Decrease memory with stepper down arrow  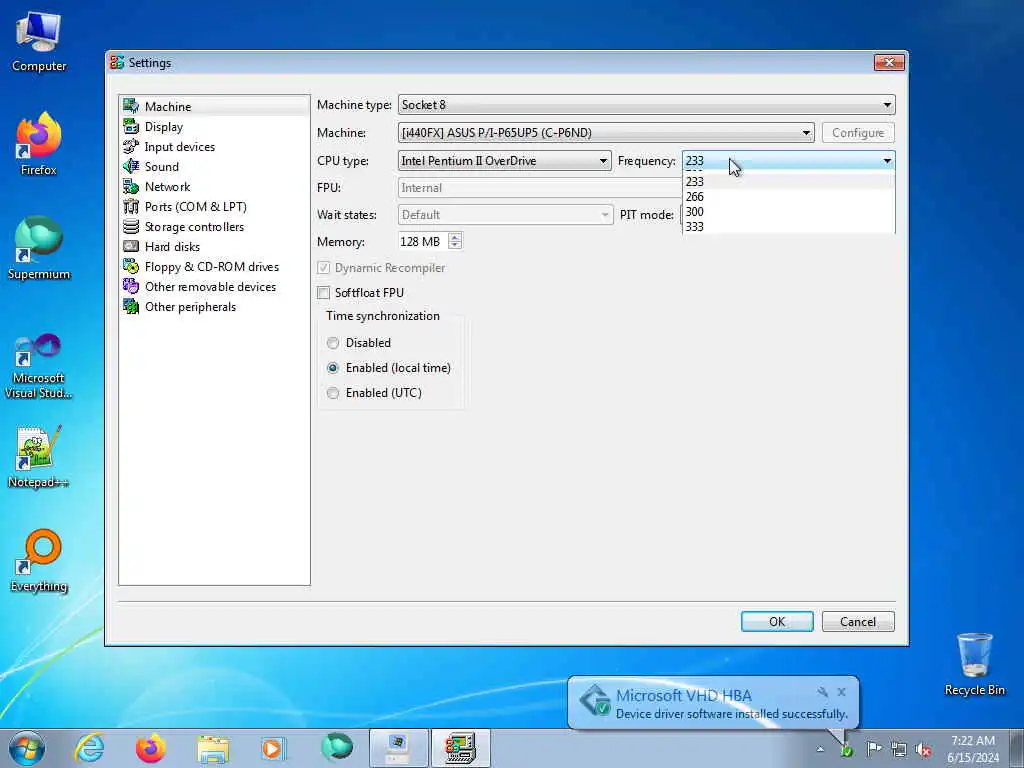[455, 246]
